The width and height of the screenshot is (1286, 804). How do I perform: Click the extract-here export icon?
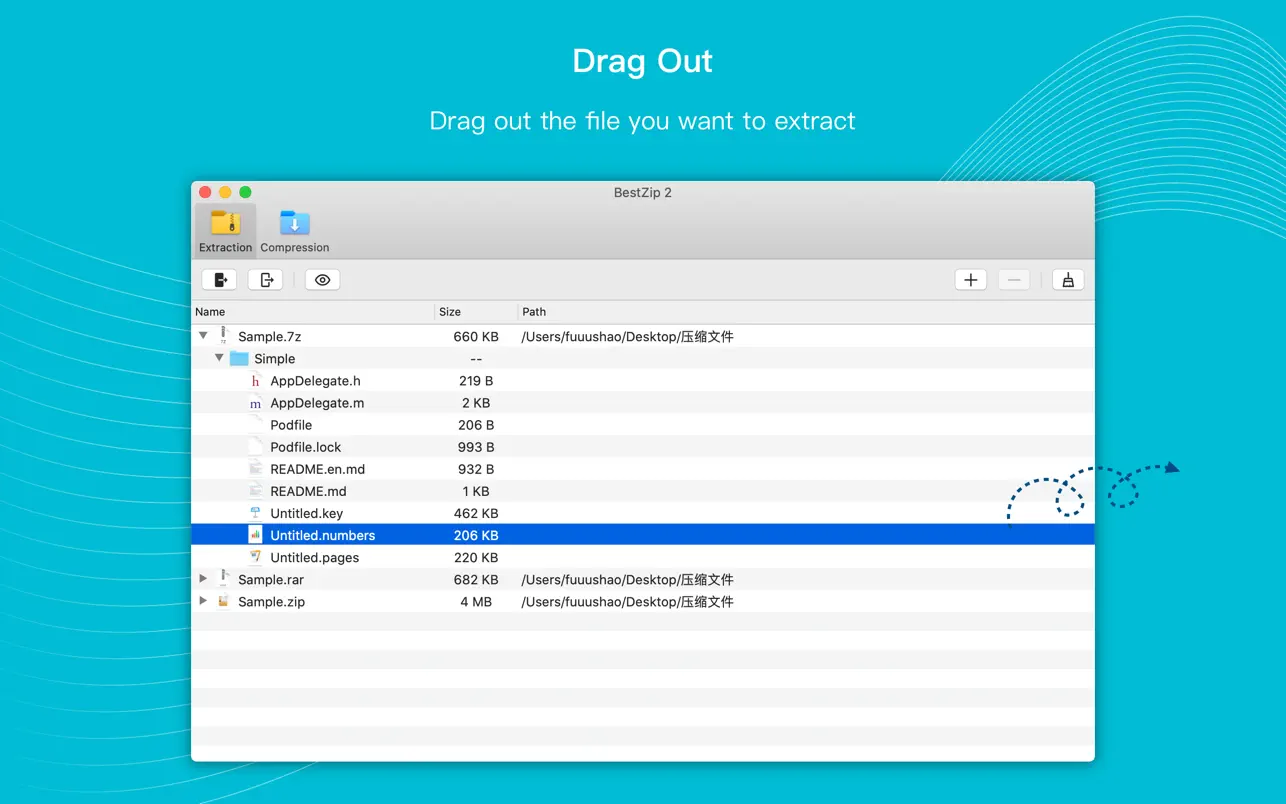click(266, 280)
